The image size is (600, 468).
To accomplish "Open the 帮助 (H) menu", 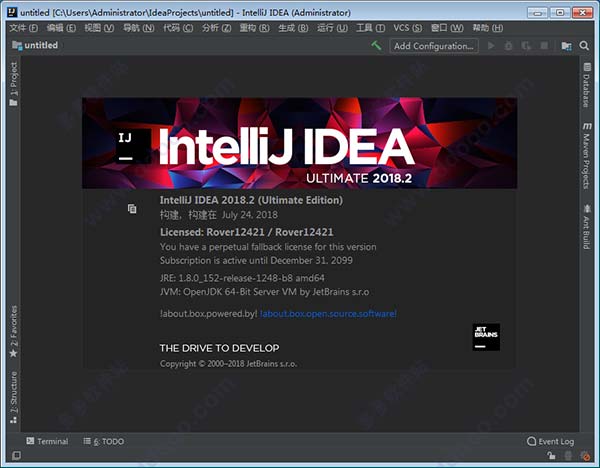I will tap(488, 28).
